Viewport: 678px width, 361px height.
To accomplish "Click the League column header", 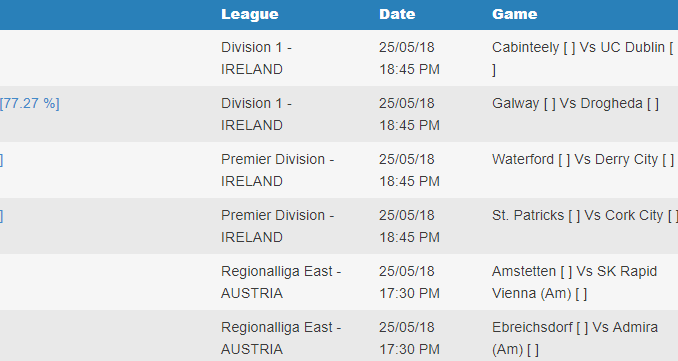I will coord(249,14).
